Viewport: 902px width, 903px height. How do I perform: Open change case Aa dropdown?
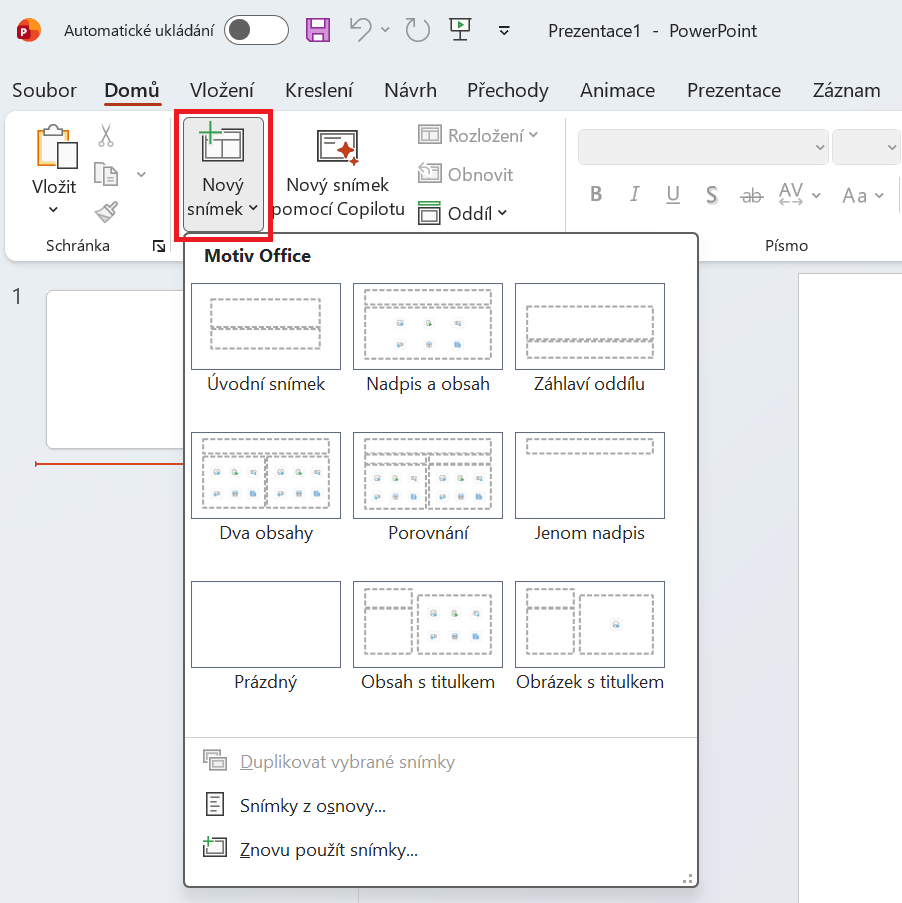[863, 196]
